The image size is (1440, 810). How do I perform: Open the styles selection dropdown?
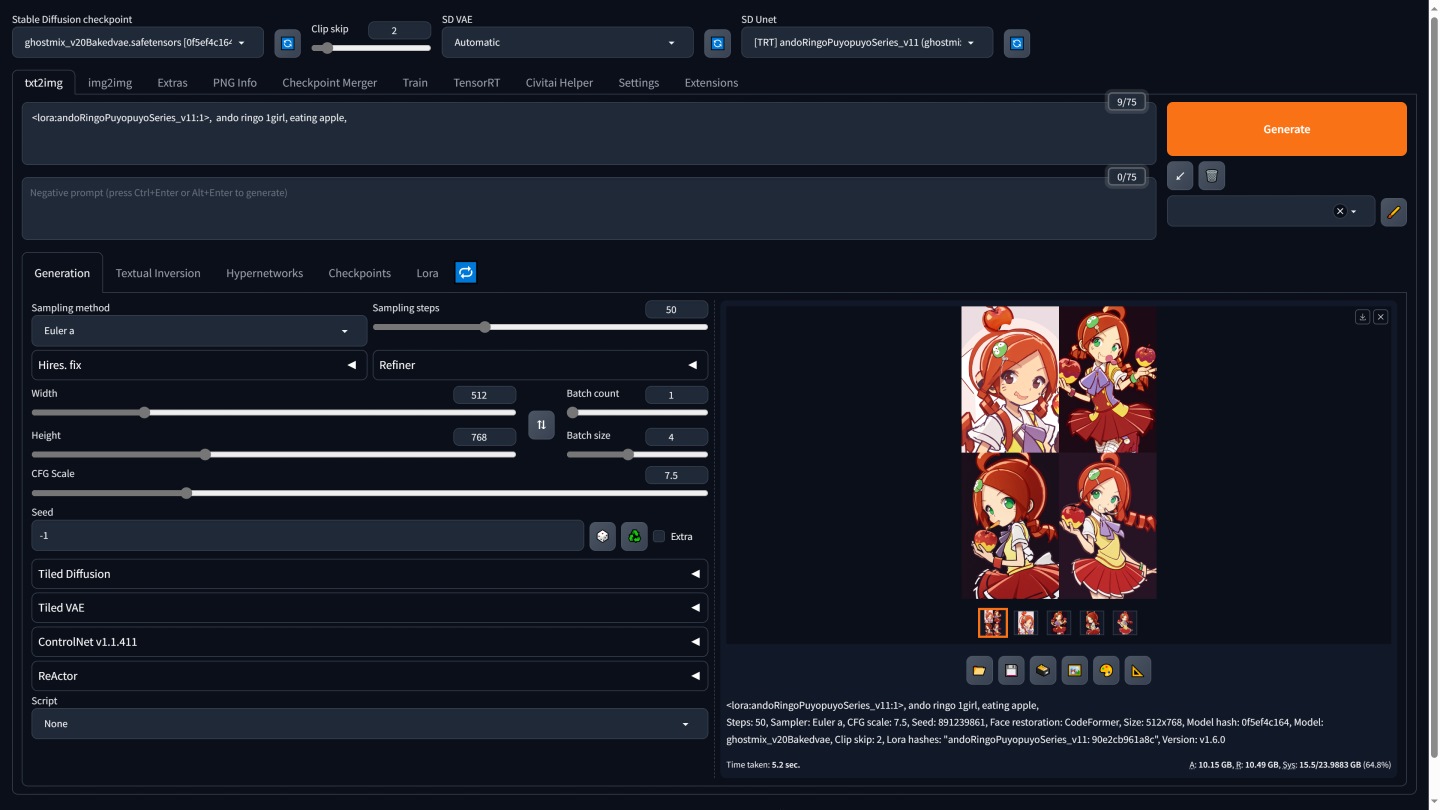coord(1271,211)
